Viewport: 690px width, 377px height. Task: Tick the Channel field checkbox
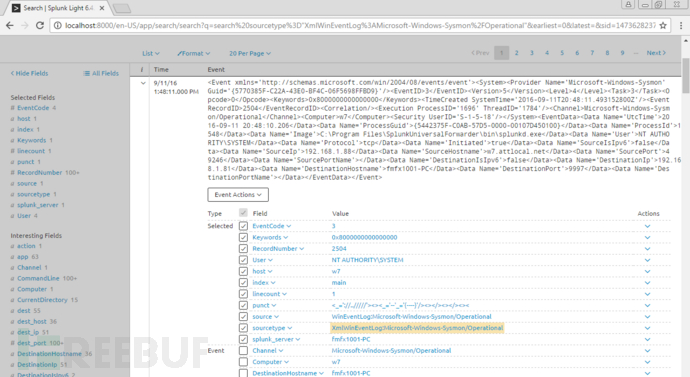243,351
